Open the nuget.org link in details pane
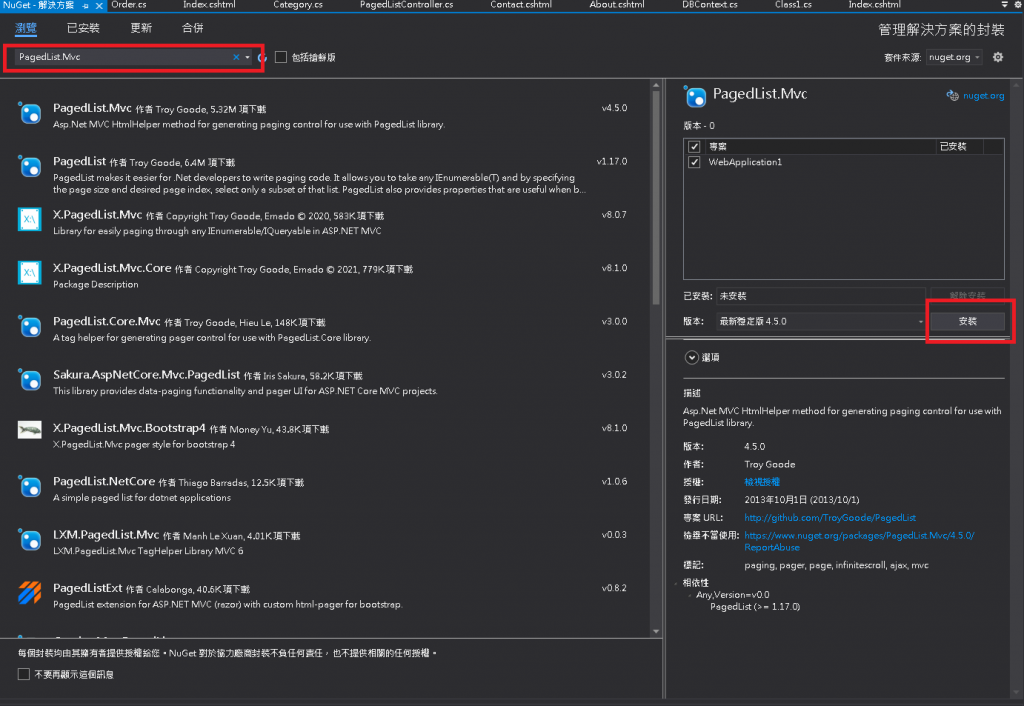Image resolution: width=1024 pixels, height=706 pixels. pyautogui.click(x=984, y=96)
